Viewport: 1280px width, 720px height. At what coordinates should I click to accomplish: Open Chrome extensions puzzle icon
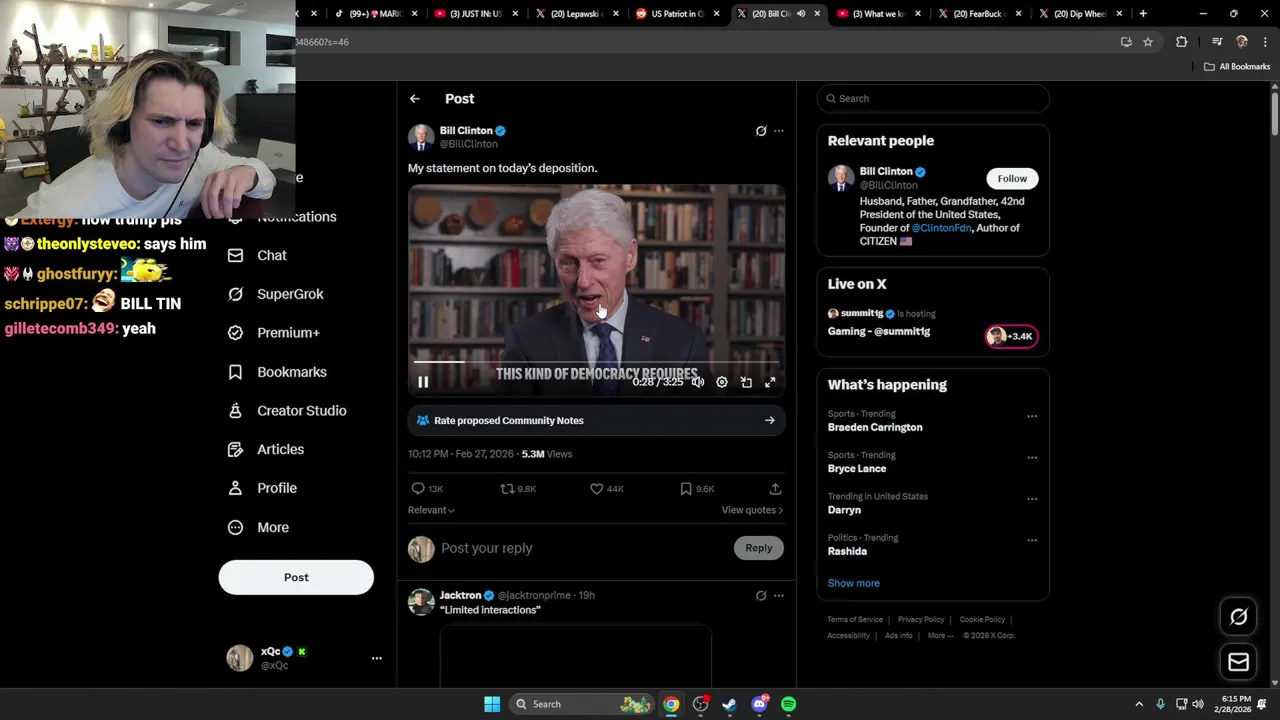pos(1182,42)
